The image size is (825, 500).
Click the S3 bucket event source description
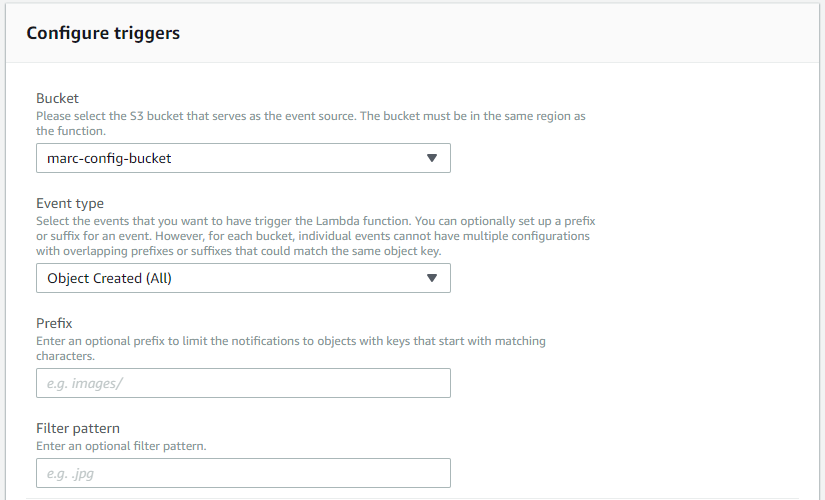tap(310, 123)
